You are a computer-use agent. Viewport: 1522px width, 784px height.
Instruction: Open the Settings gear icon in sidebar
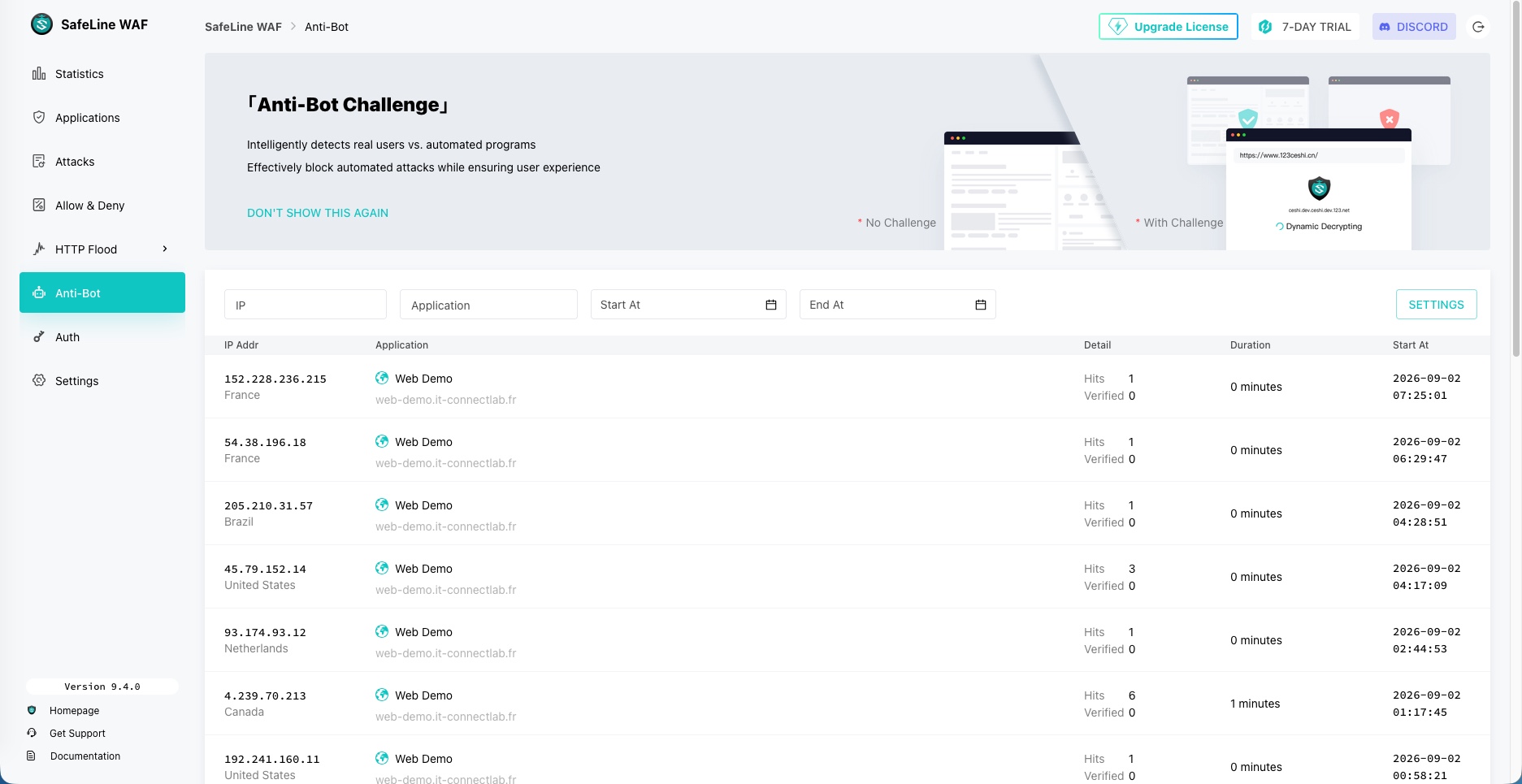point(39,381)
